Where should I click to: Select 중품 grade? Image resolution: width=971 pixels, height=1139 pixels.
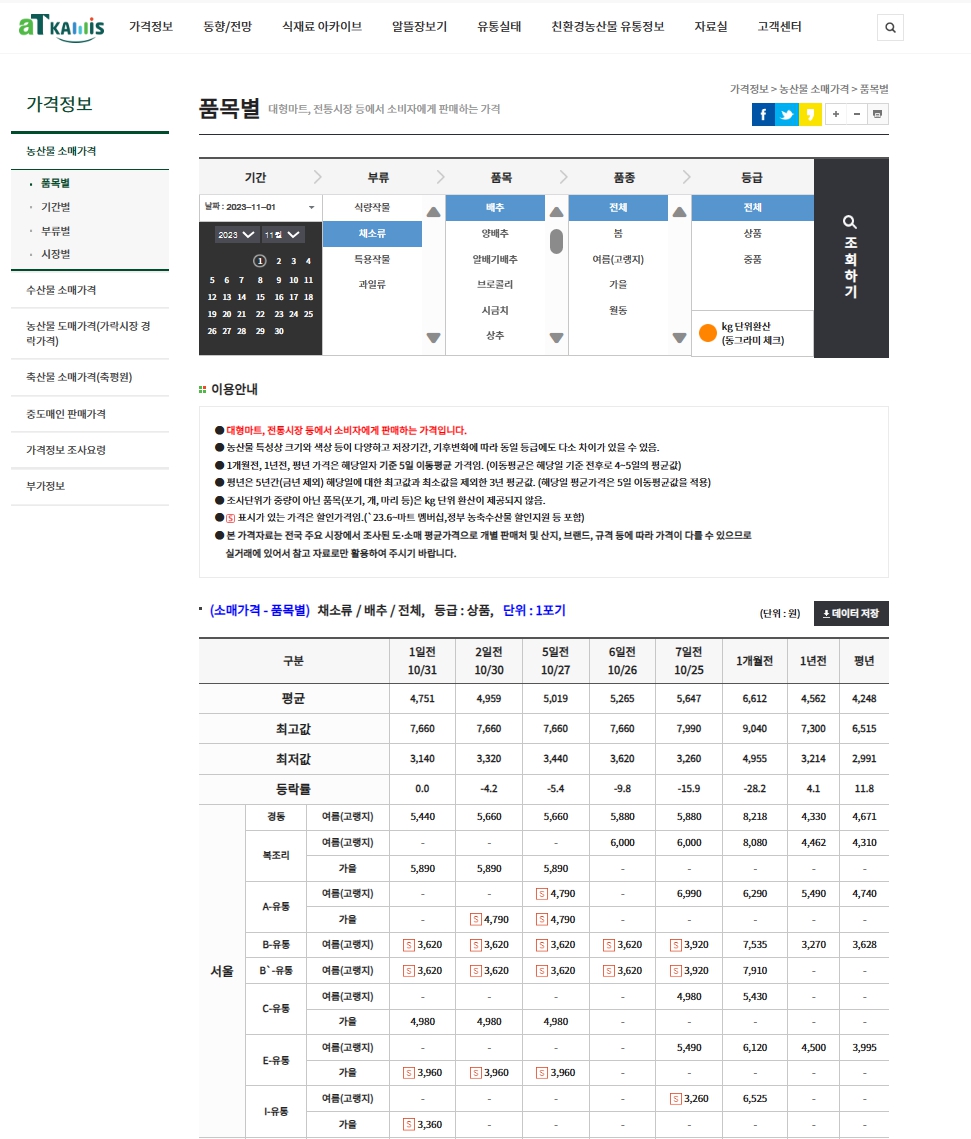click(x=752, y=259)
